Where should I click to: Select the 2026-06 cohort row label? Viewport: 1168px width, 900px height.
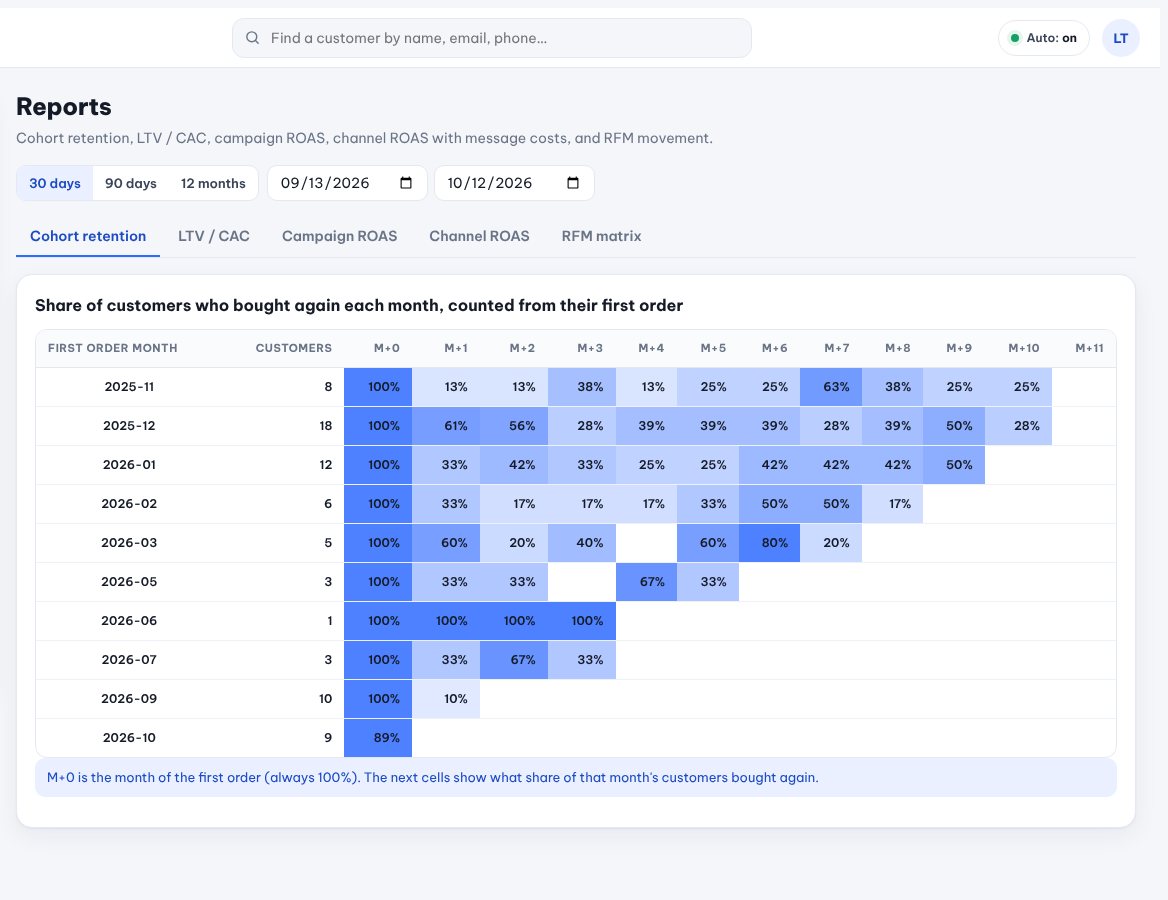(129, 621)
